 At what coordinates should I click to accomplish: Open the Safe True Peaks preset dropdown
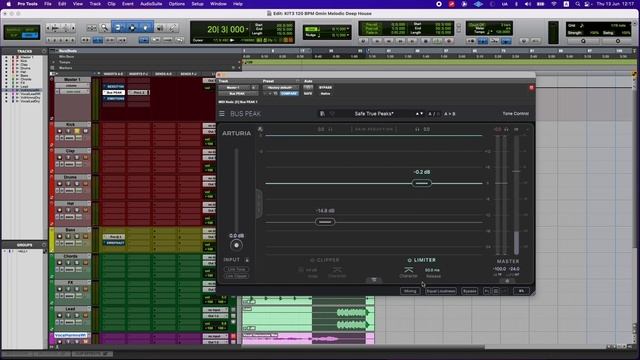pos(374,114)
